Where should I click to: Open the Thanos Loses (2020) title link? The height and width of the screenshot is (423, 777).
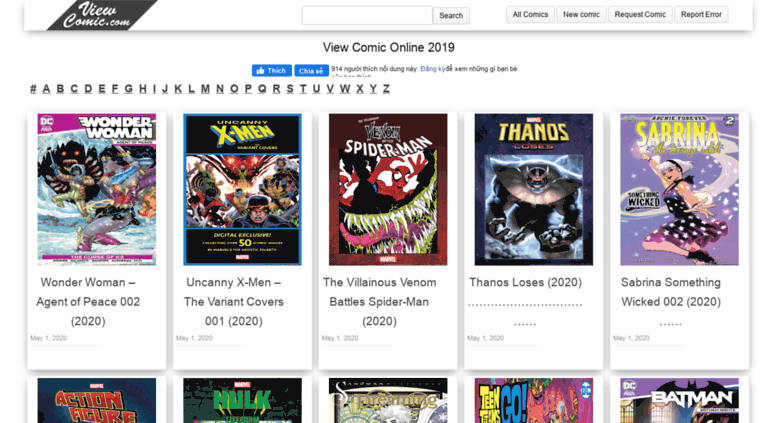pyautogui.click(x=525, y=282)
